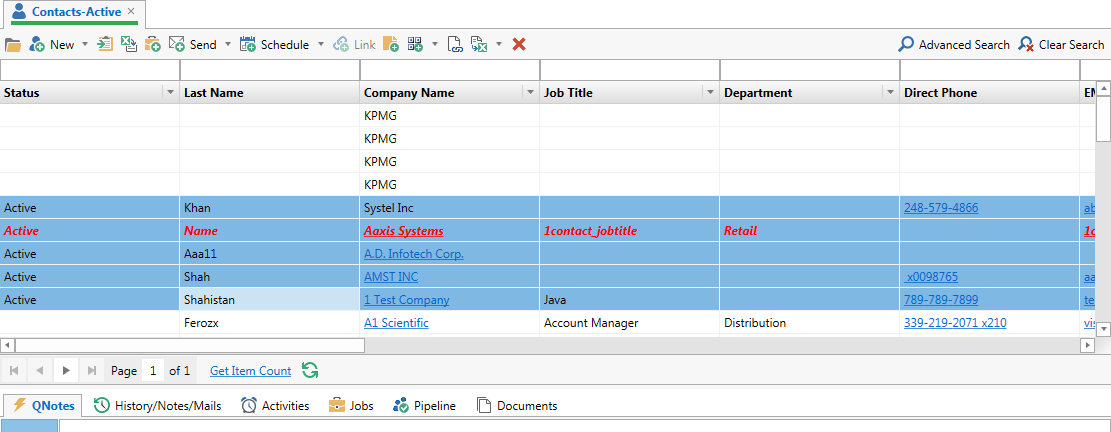The height and width of the screenshot is (432, 1111).
Task: Click phone number 248-579-4866
Action: pyautogui.click(x=941, y=208)
